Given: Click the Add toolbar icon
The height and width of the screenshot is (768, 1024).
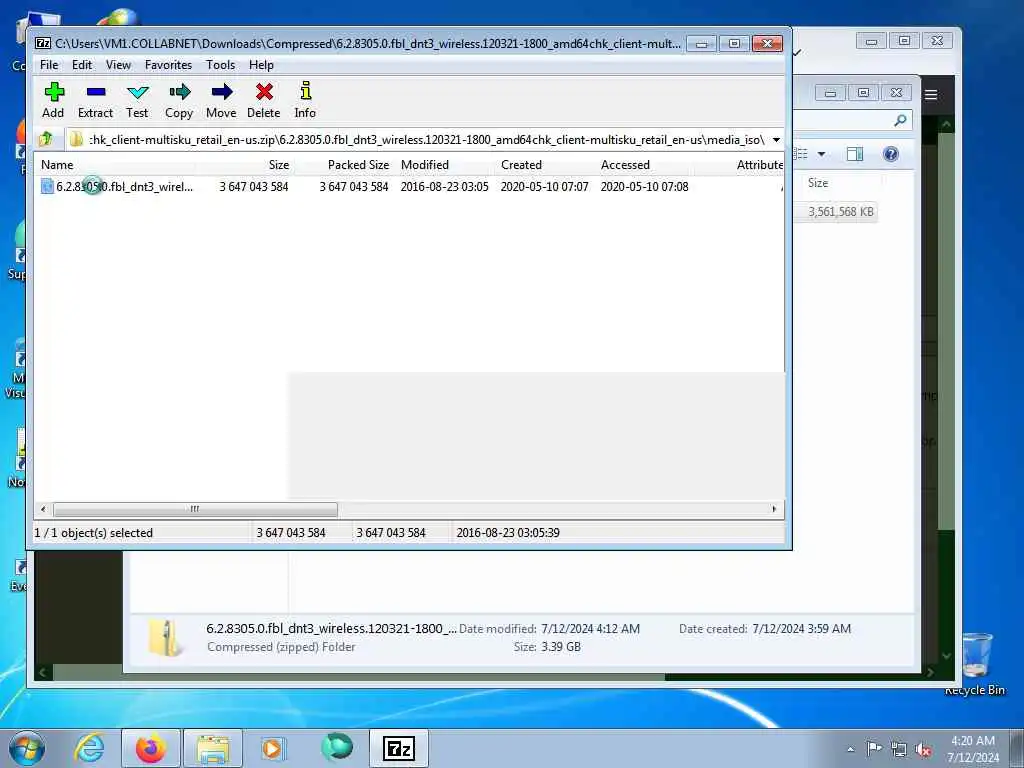Looking at the screenshot, I should (54, 91).
